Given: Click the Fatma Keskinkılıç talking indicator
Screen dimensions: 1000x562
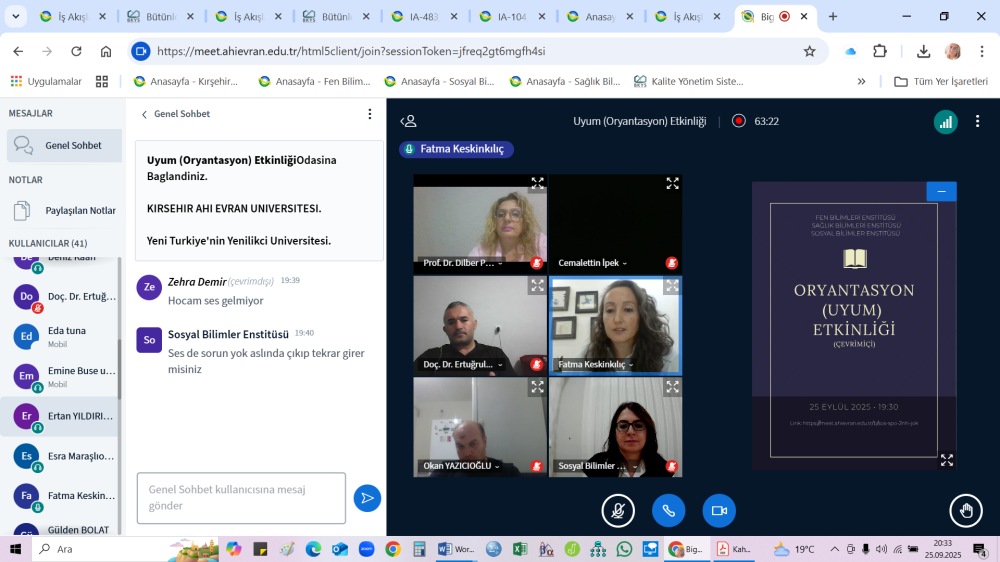Looking at the screenshot, I should point(457,149).
